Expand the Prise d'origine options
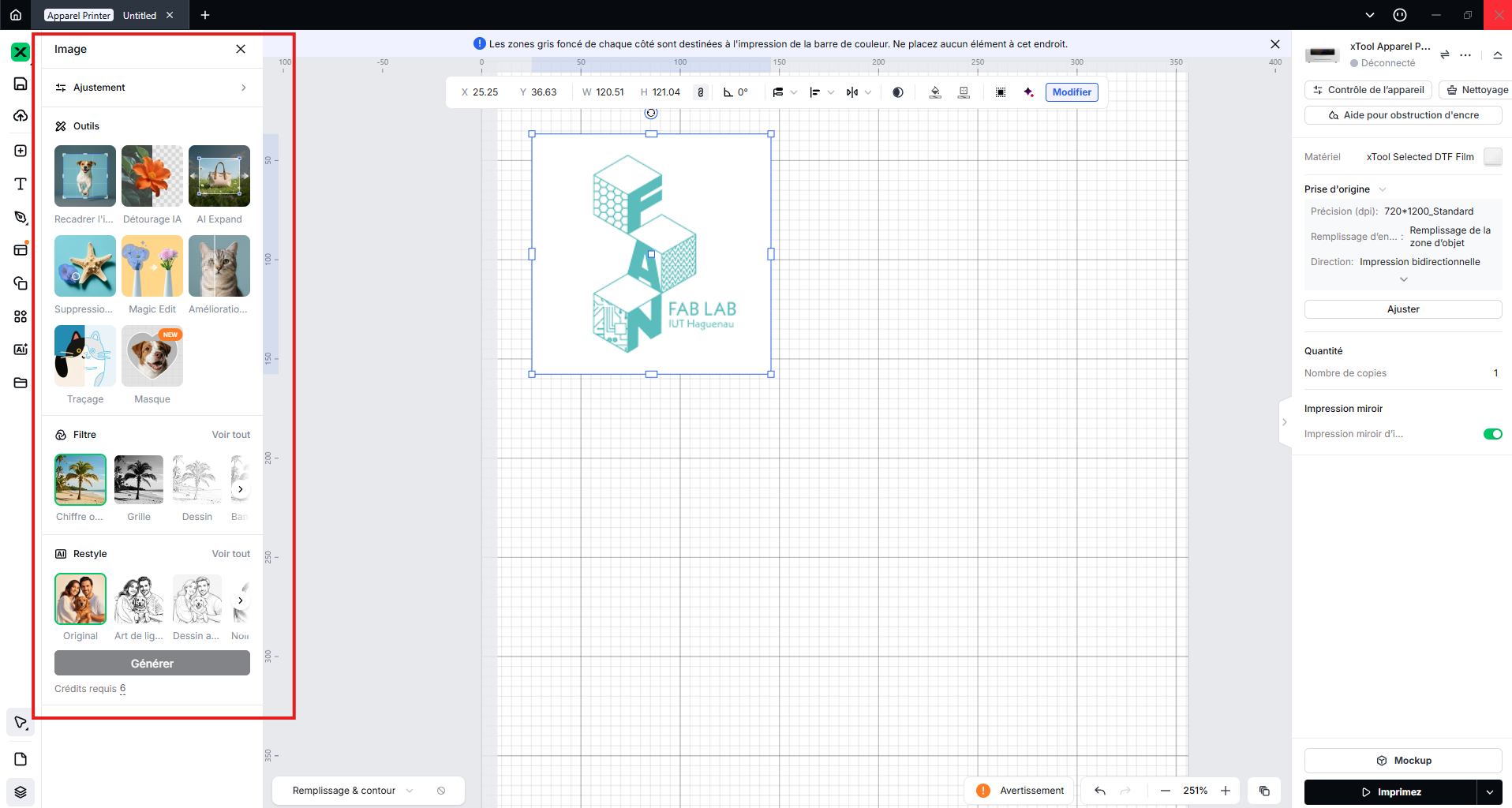 [x=1383, y=189]
